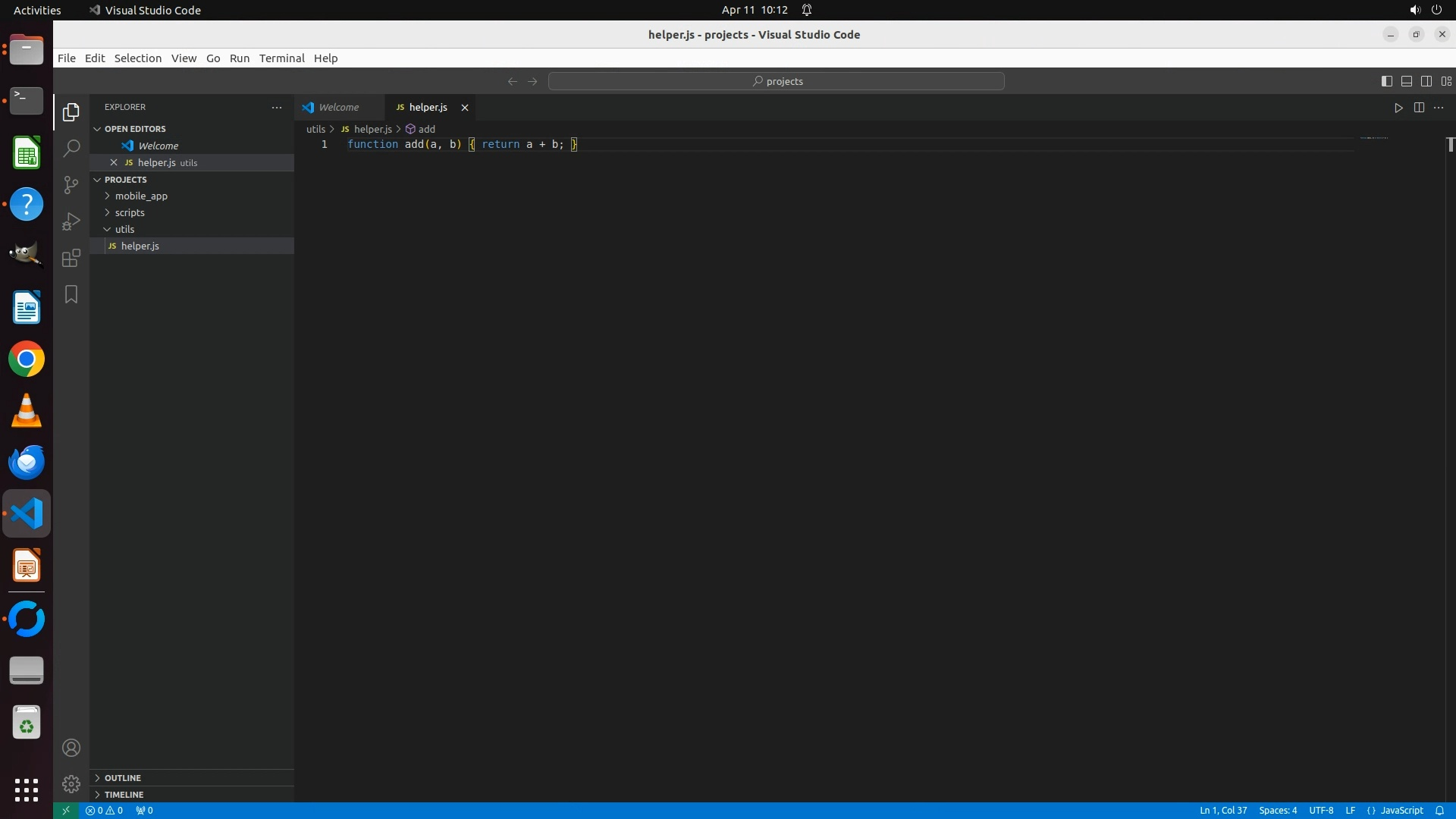1456x819 pixels.
Task: Click the JavaScript language mode button
Action: tap(1401, 811)
